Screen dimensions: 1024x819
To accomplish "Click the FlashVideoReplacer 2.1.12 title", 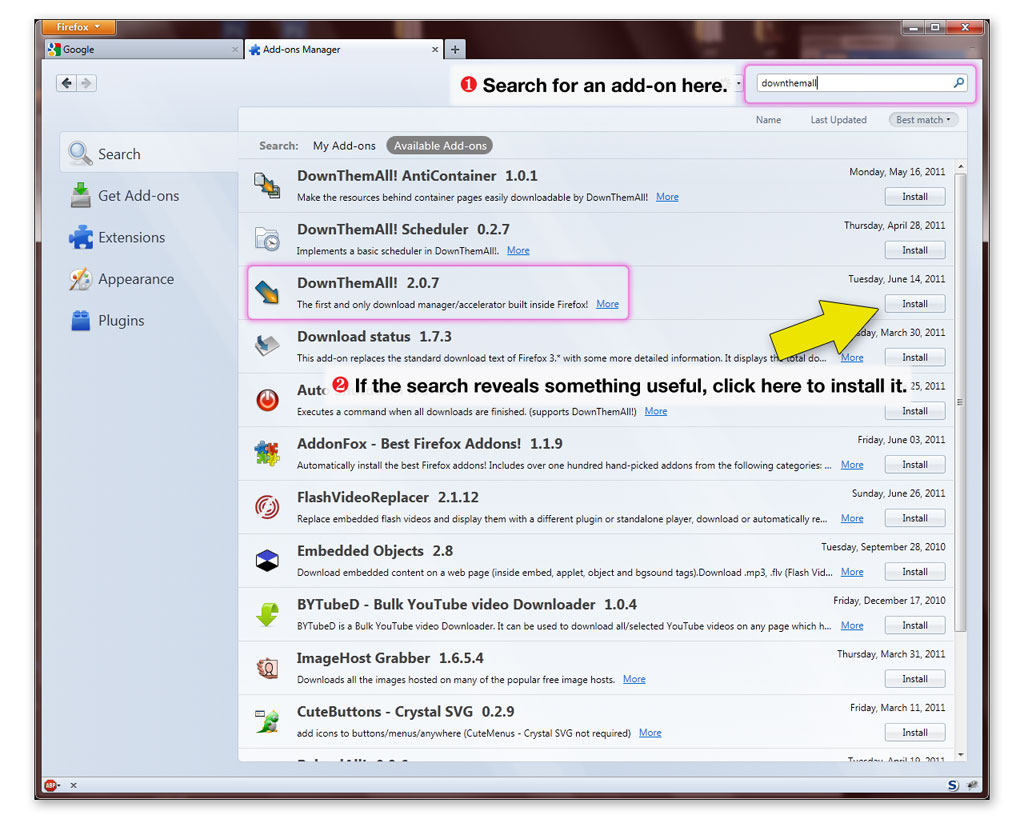I will pyautogui.click(x=388, y=497).
